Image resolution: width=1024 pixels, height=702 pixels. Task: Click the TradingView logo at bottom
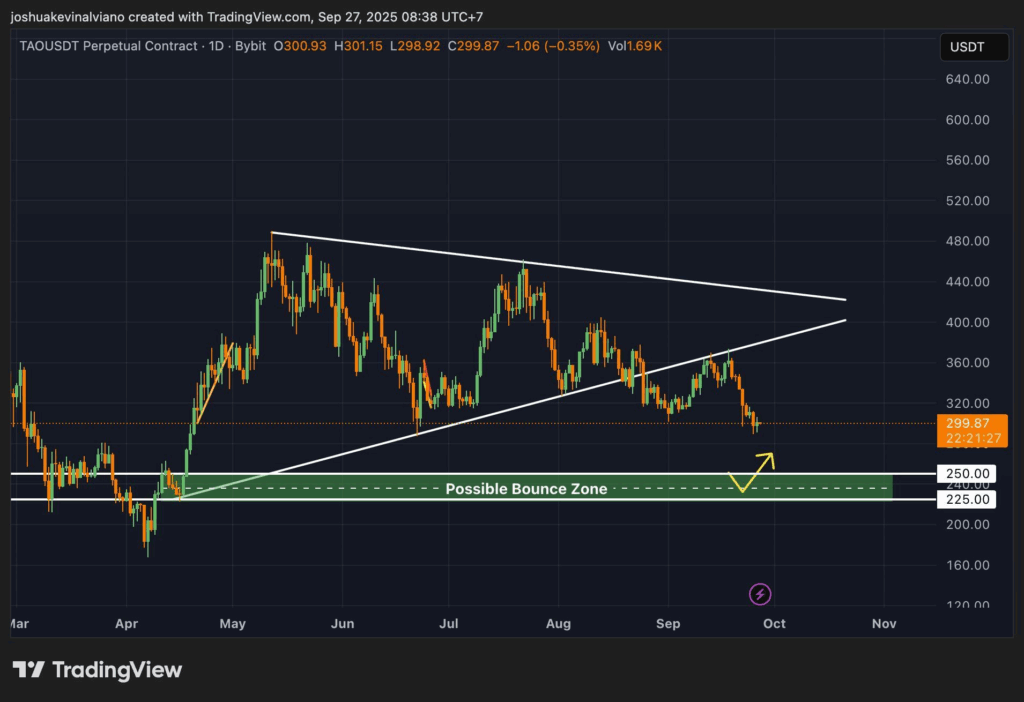click(97, 669)
